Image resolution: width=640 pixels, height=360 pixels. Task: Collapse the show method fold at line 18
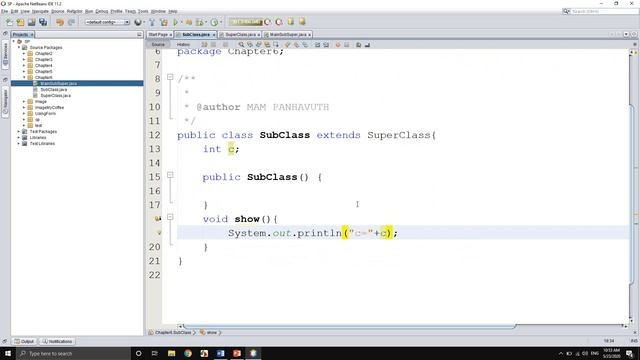(170, 217)
